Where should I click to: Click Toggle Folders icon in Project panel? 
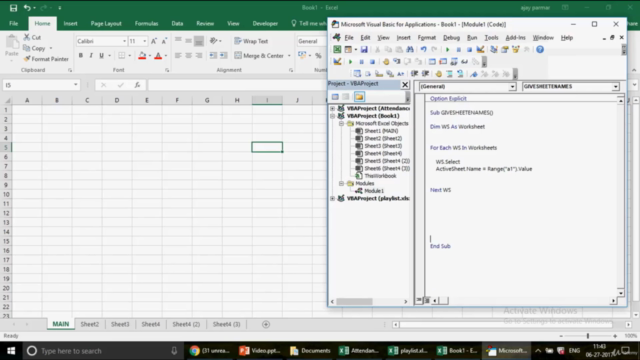click(359, 97)
